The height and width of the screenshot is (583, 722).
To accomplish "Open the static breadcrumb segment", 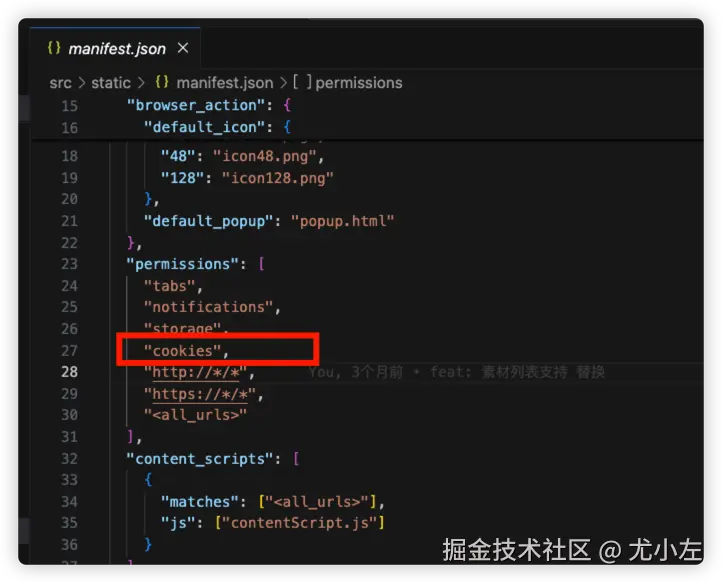I will (111, 83).
